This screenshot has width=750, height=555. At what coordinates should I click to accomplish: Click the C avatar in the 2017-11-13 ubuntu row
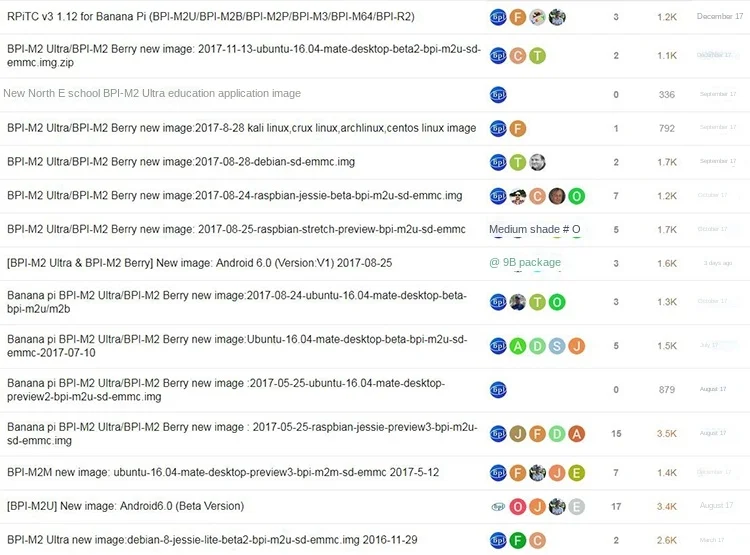[x=518, y=56]
